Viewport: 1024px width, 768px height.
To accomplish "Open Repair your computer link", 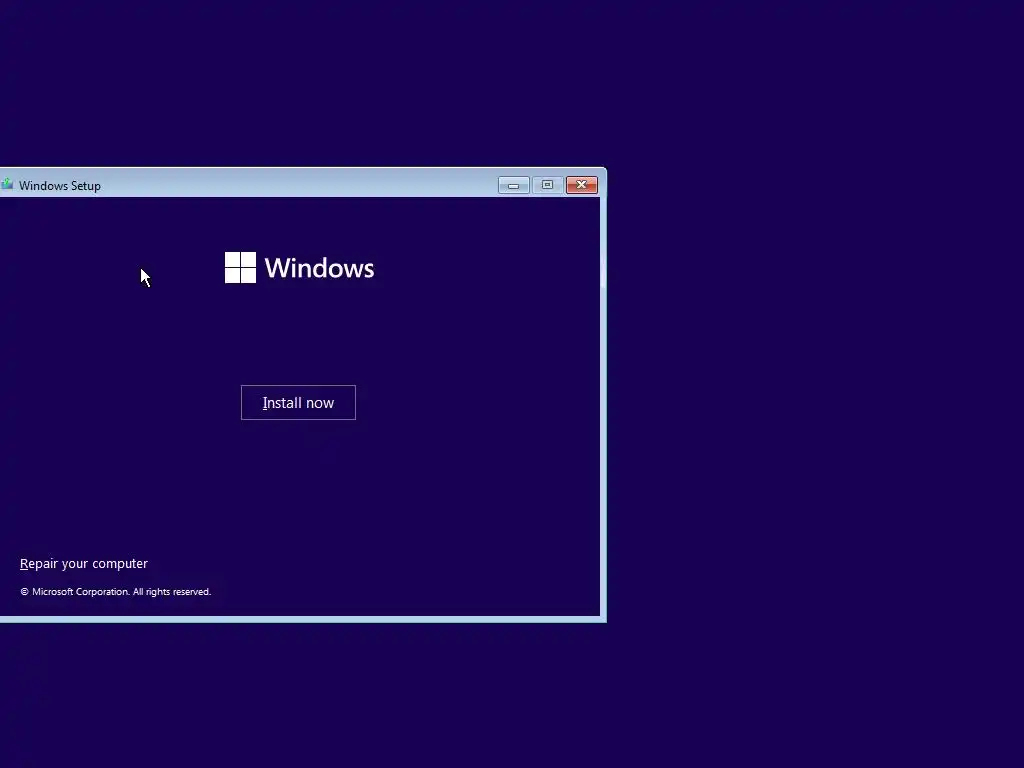I will coord(84,564).
